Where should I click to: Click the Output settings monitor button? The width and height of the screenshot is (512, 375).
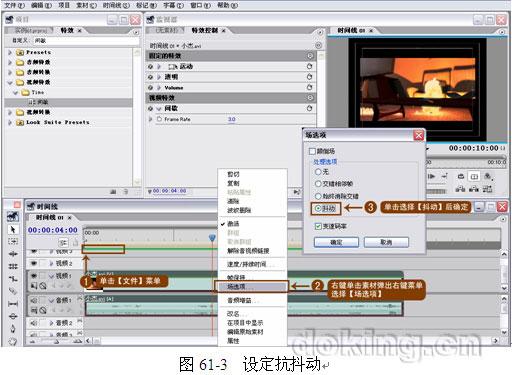[x=488, y=176]
